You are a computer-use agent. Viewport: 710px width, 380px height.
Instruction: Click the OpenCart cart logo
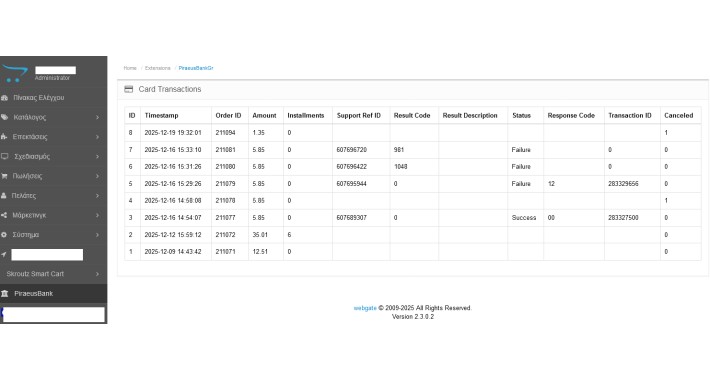[x=14, y=73]
